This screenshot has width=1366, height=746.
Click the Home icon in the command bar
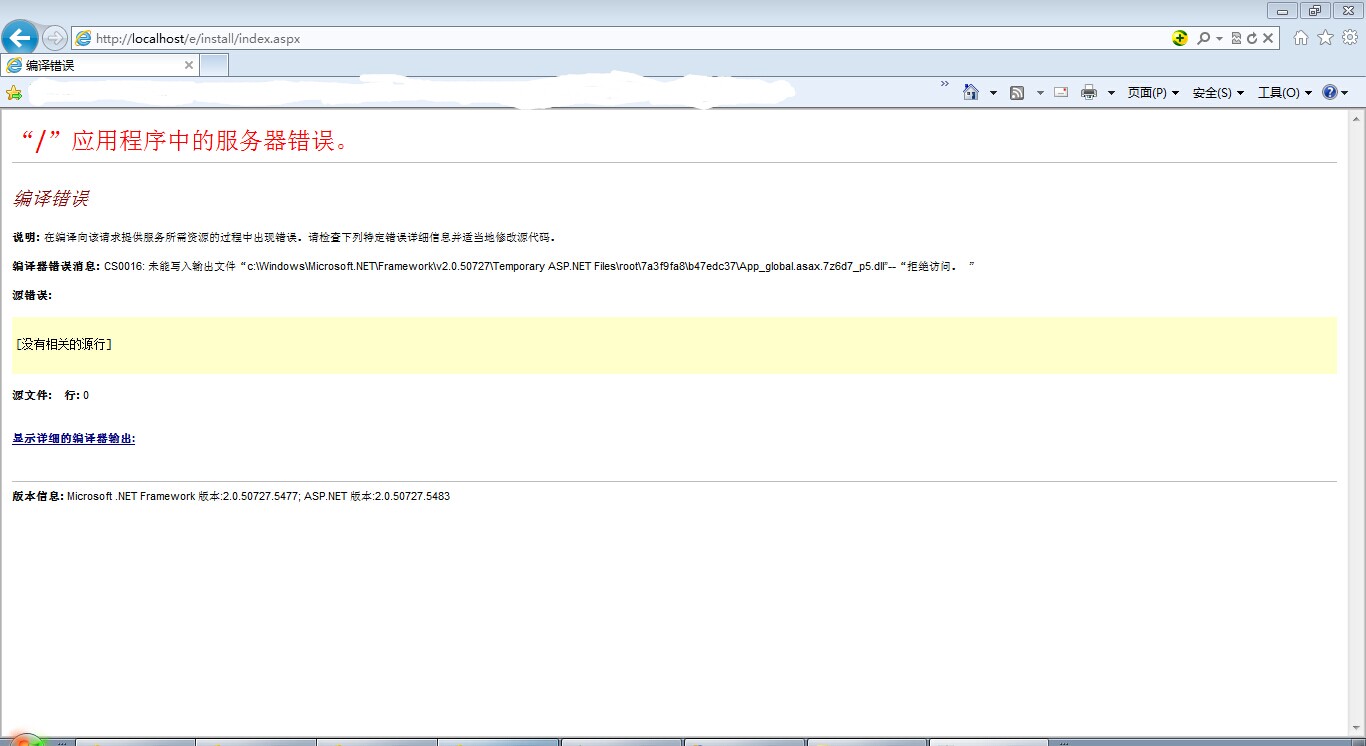(970, 92)
